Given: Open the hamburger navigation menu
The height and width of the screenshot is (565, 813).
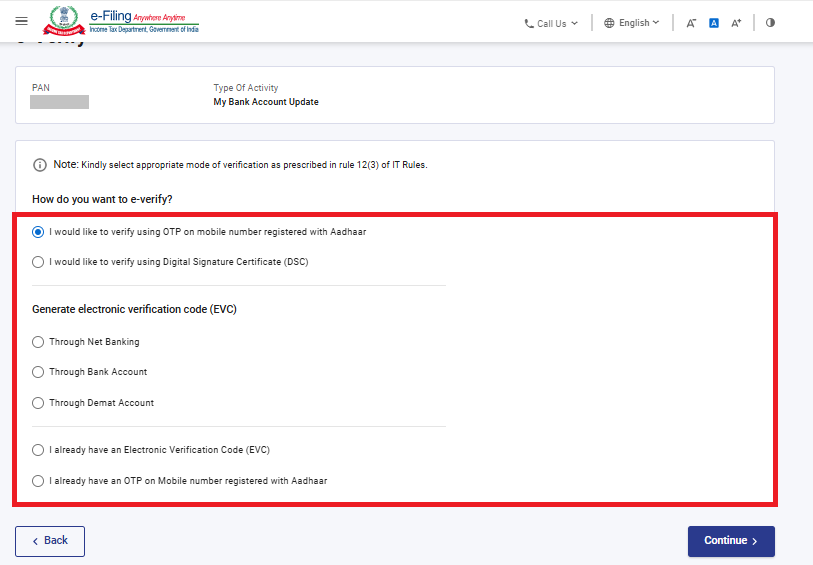Looking at the screenshot, I should click(22, 22).
